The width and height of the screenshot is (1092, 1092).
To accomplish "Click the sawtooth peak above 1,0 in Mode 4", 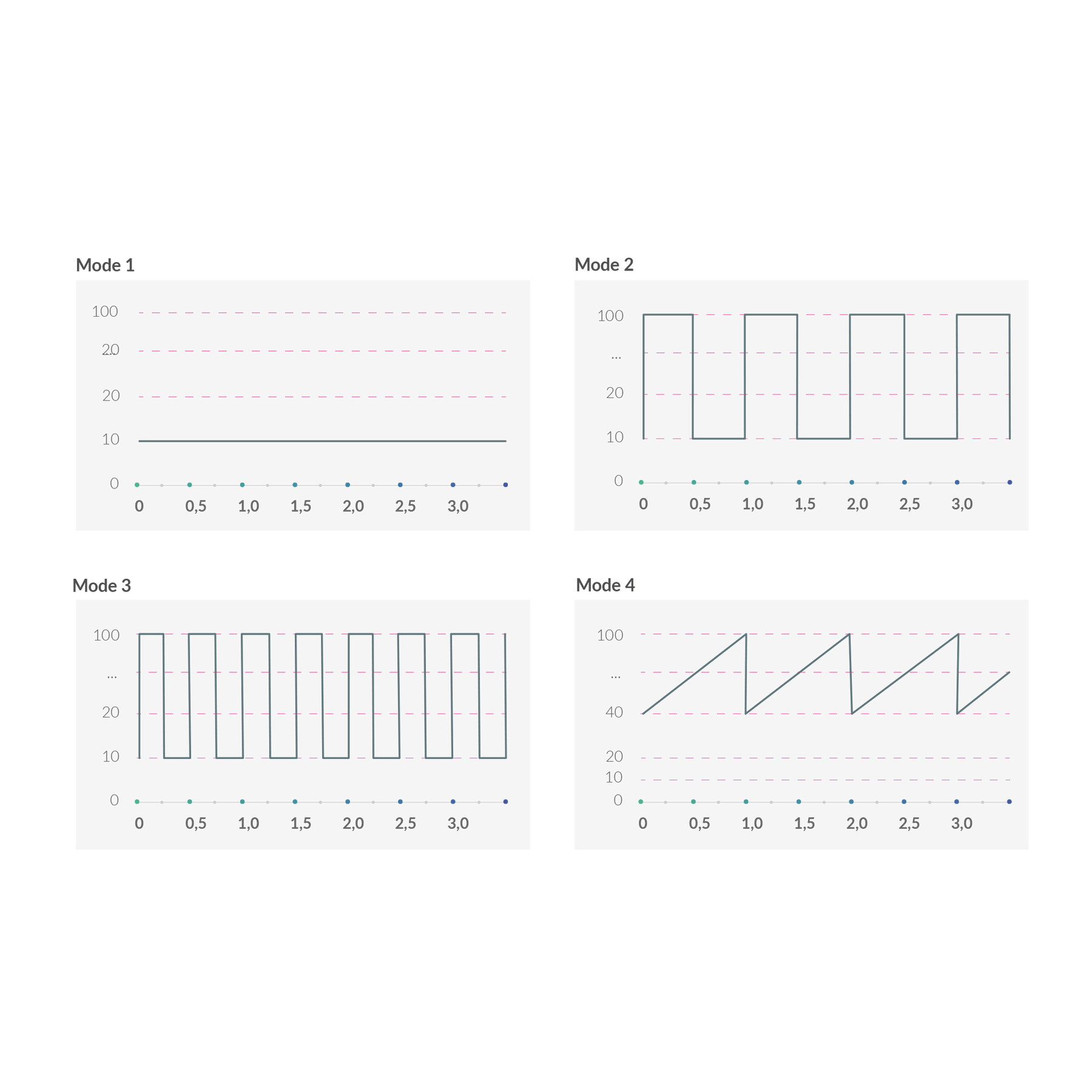I will click(746, 635).
